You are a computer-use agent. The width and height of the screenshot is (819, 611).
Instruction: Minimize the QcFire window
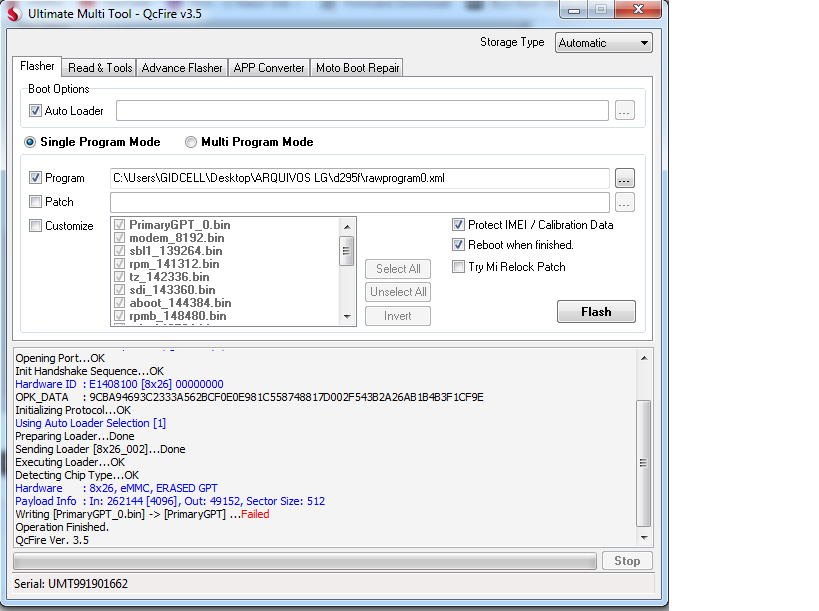tap(574, 10)
